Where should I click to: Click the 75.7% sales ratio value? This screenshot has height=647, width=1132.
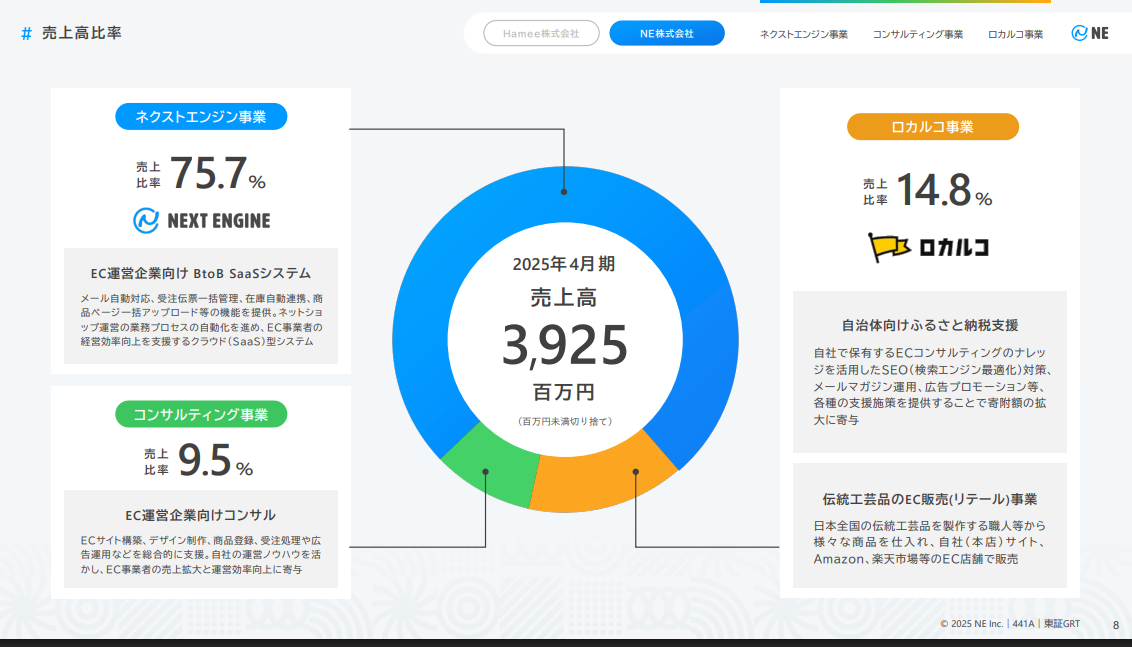(x=217, y=174)
